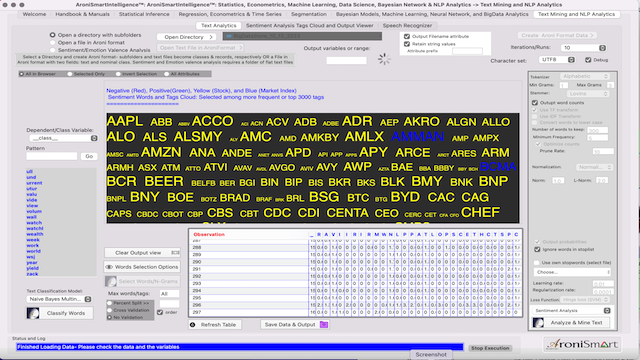This screenshot has width=640, height=360.
Task: Toggle Output word counts checkbox
Action: click(x=535, y=103)
